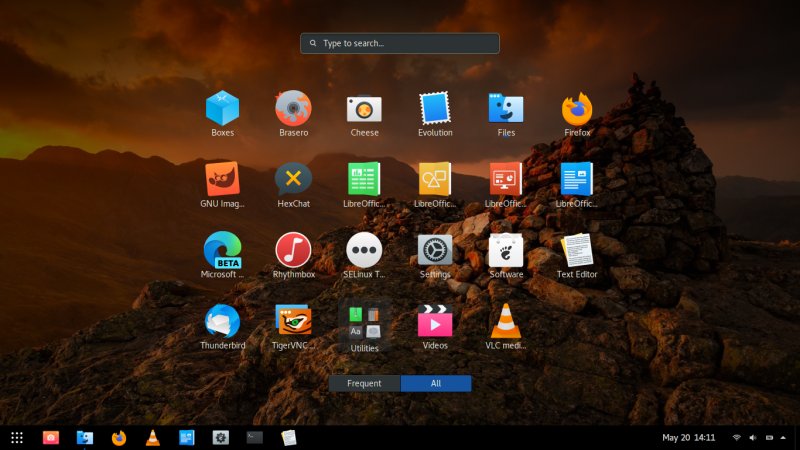
Task: Expand the Utilities app folder
Action: (364, 323)
